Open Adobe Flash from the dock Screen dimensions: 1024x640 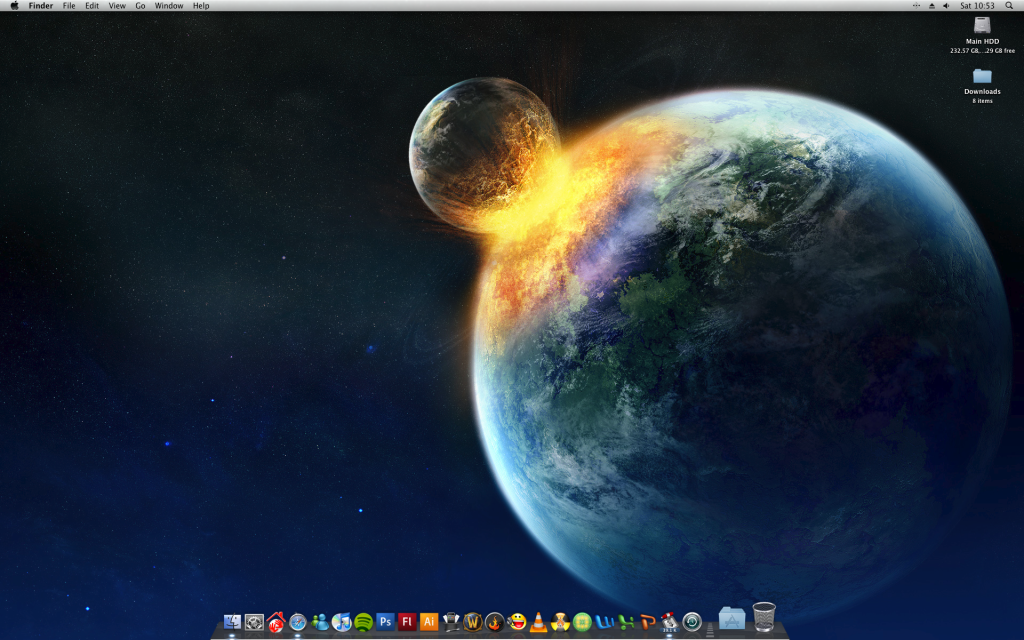click(407, 622)
